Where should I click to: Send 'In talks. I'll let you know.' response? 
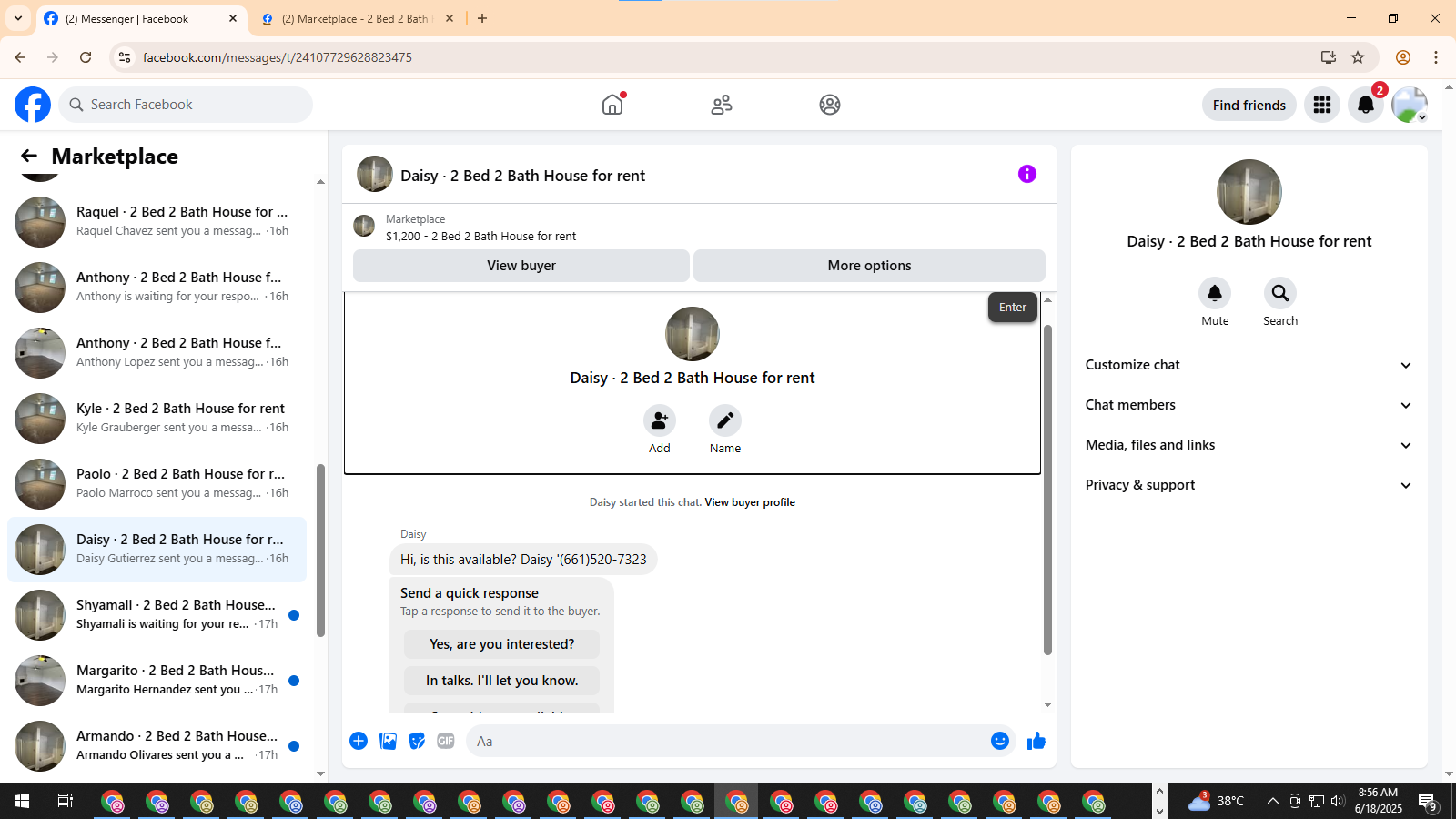point(502,681)
